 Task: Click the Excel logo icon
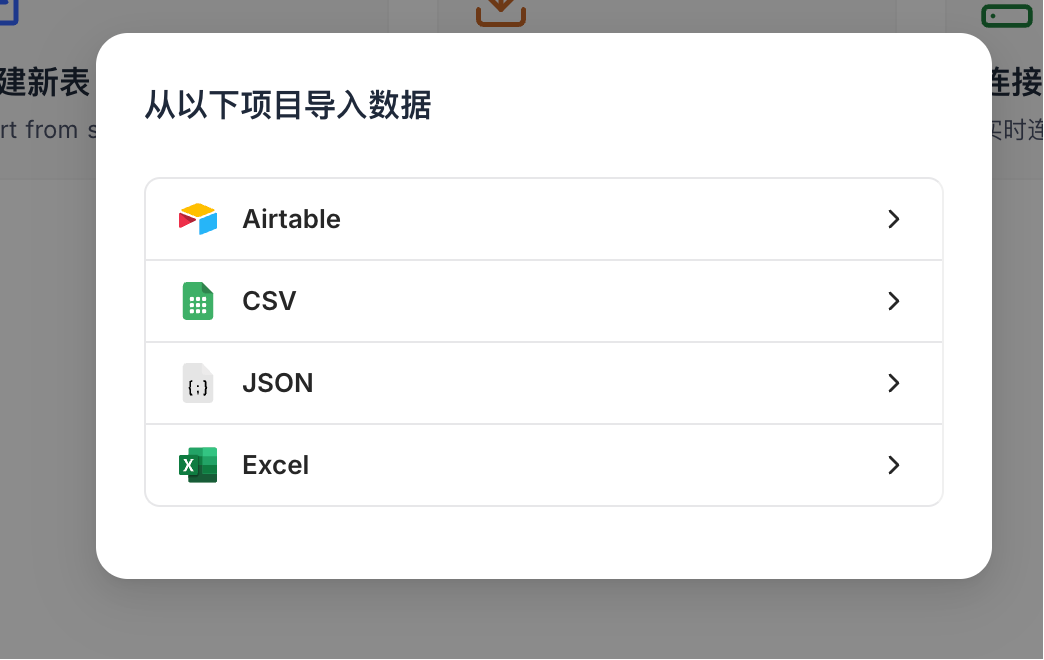(198, 465)
